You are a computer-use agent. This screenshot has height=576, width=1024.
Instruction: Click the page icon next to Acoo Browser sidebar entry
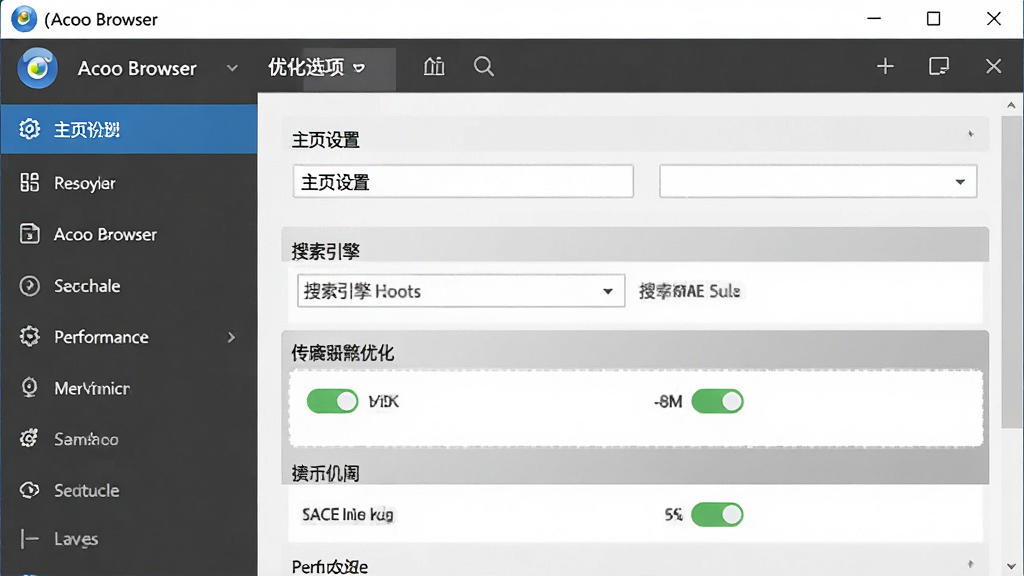tap(29, 234)
